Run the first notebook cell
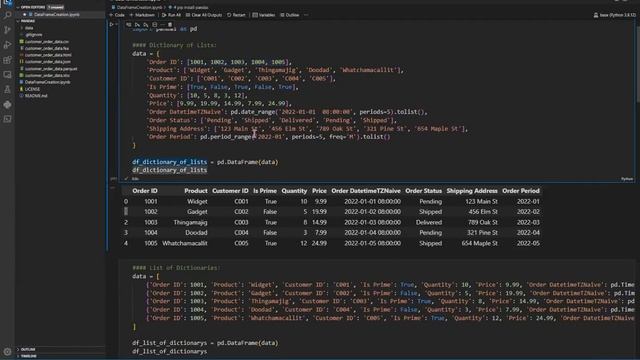640x360 pixels. tap(111, 24)
